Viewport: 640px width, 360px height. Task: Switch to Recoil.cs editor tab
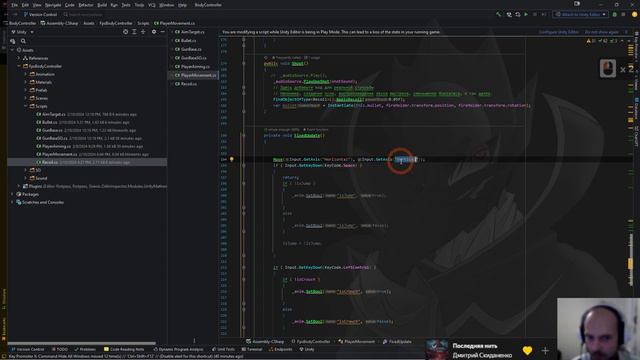pos(189,84)
